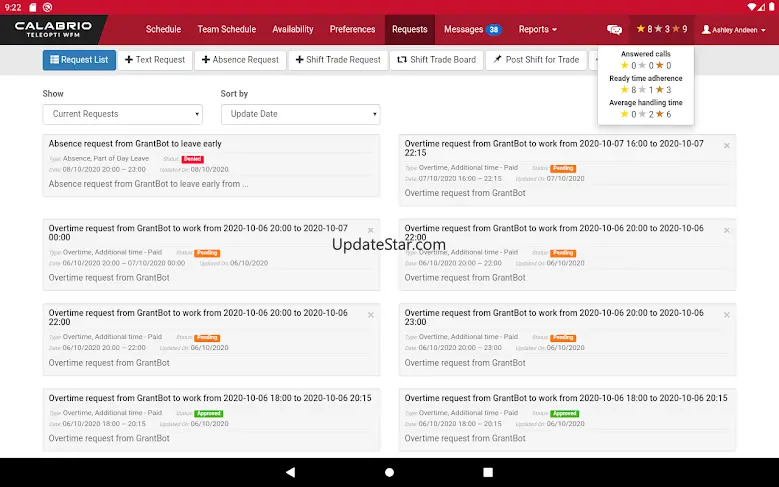Tap the Android home circle button
The height and width of the screenshot is (487, 779).
[389, 472]
